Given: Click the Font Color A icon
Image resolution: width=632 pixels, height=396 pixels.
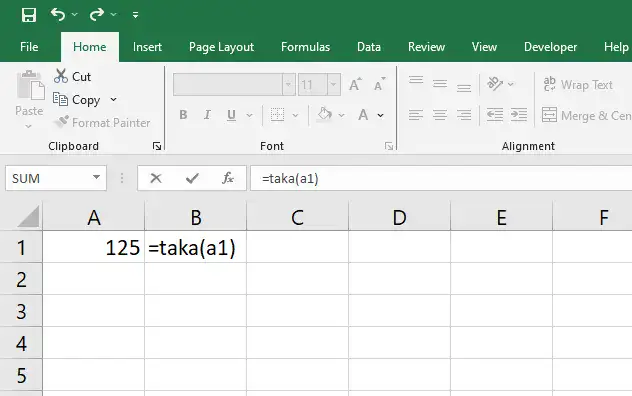Looking at the screenshot, I should tap(363, 115).
